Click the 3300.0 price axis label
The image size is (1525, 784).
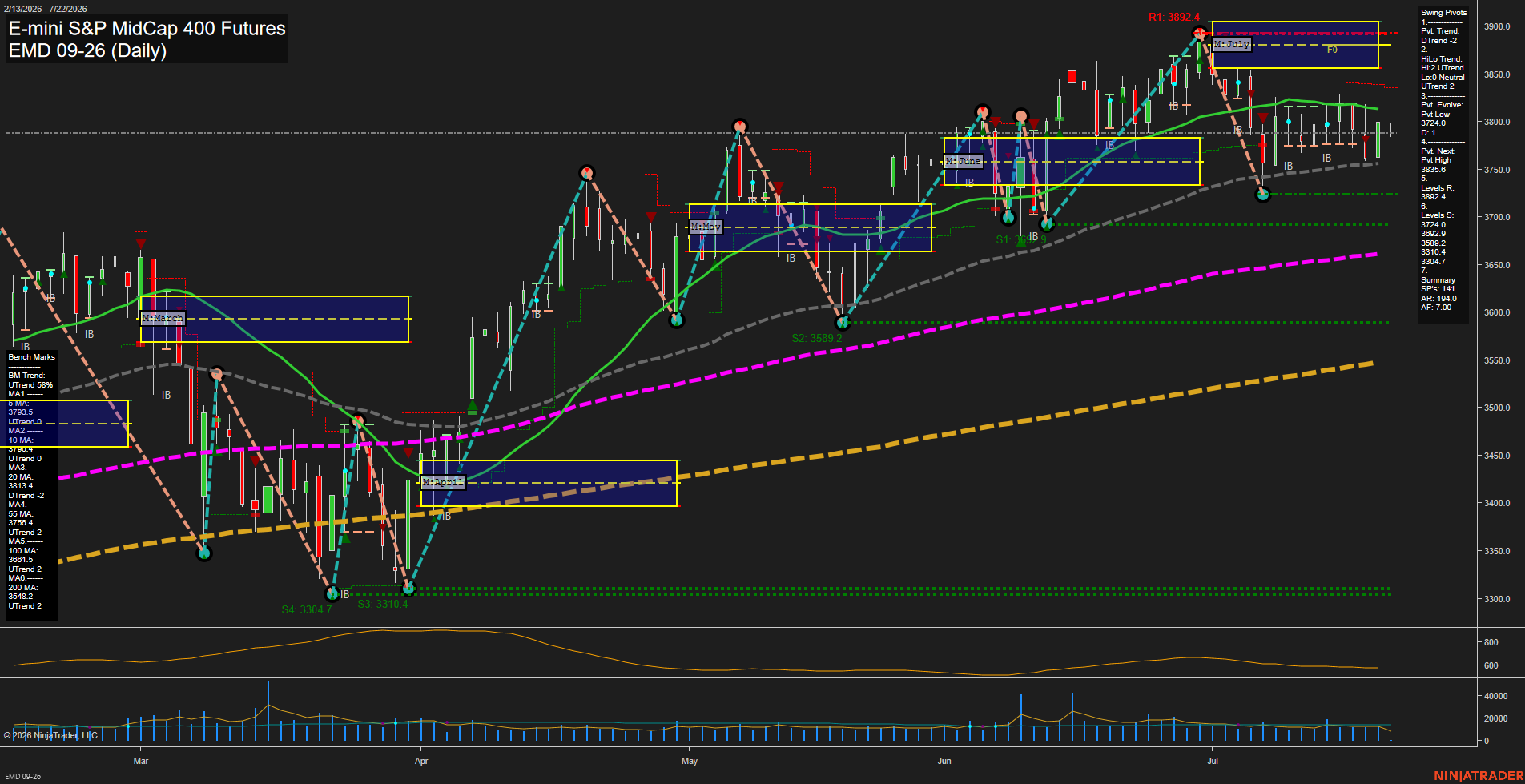[1497, 599]
